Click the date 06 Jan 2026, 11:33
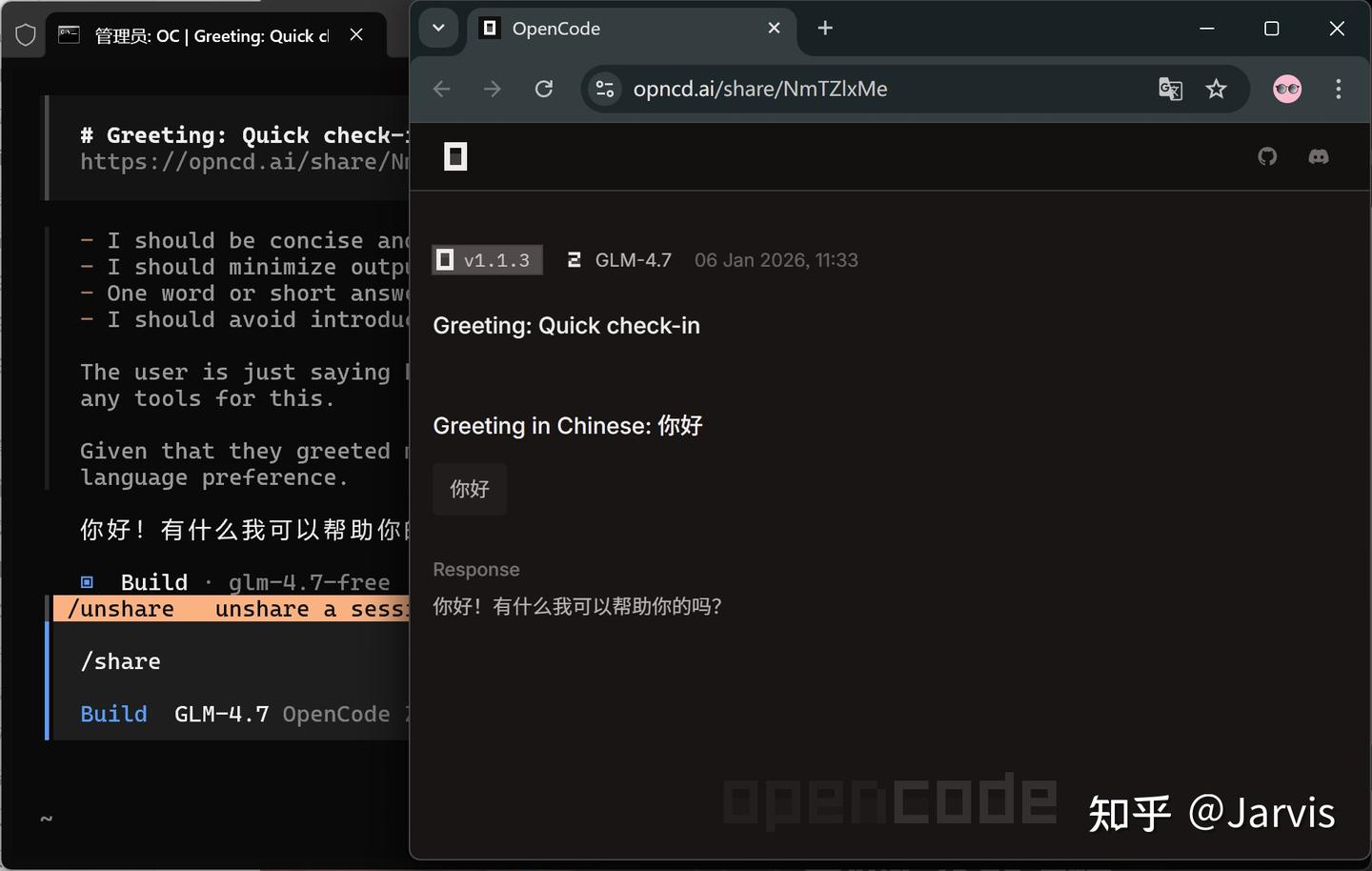Viewport: 1372px width, 871px height. coord(777,260)
